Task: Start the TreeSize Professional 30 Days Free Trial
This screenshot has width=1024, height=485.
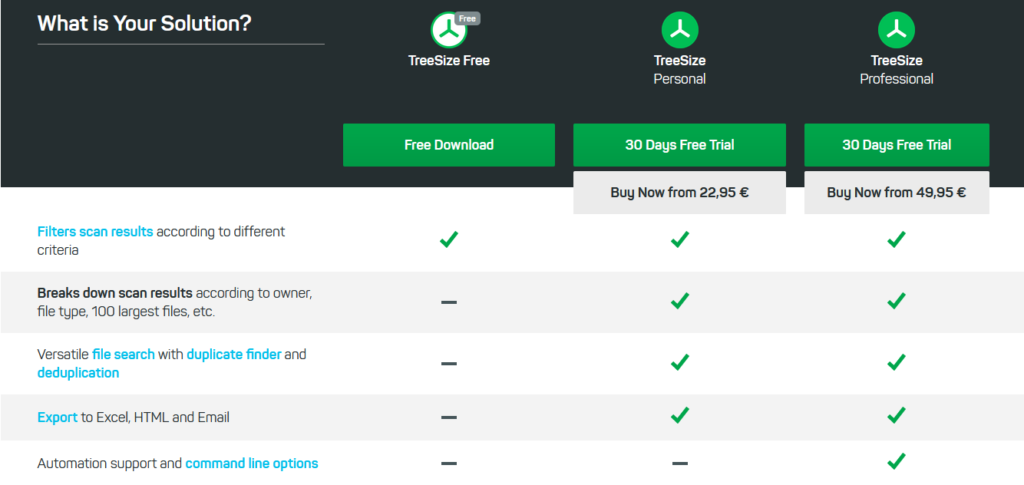Action: pos(896,145)
